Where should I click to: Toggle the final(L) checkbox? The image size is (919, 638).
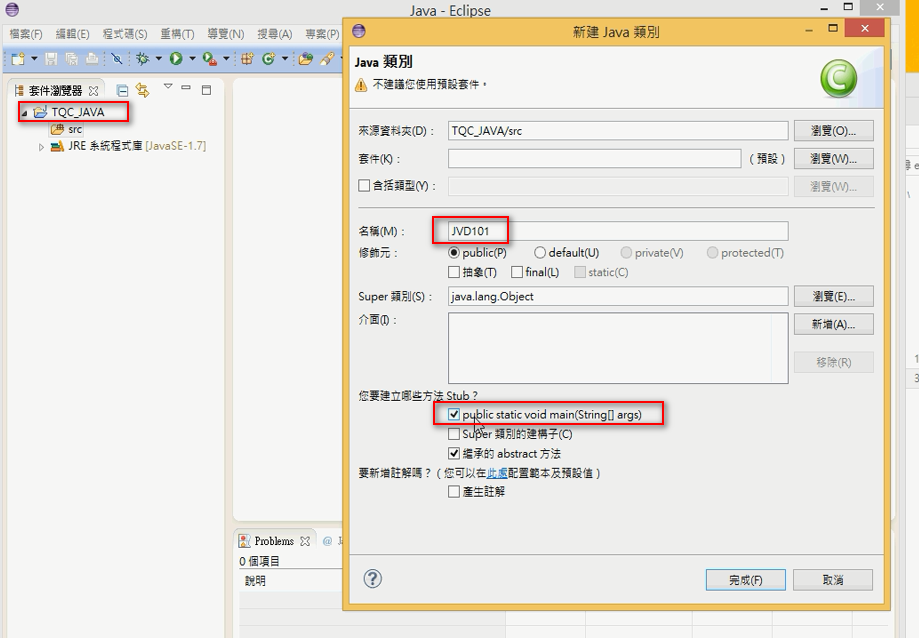point(517,272)
